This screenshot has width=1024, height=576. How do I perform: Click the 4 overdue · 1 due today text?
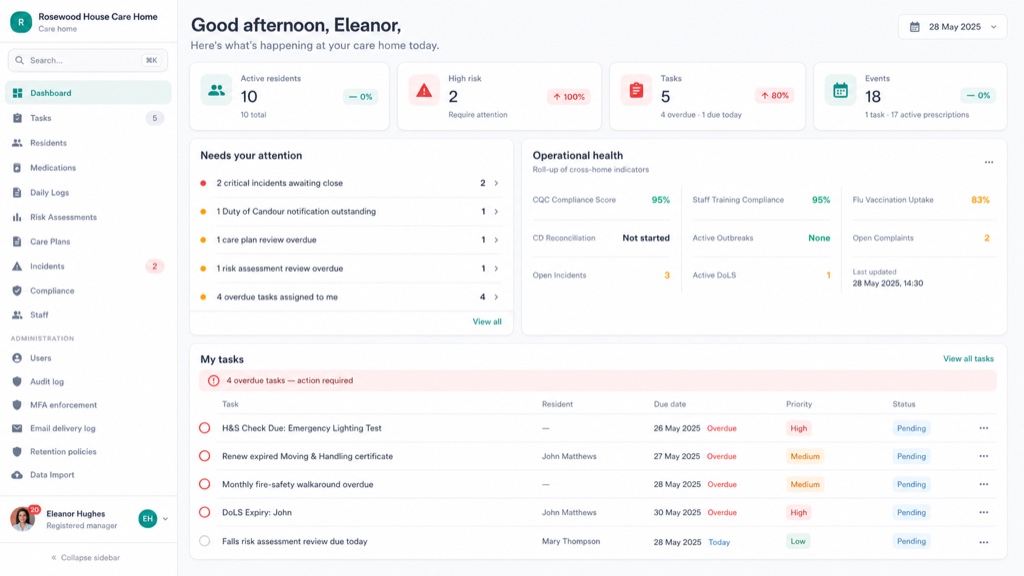pyautogui.click(x=701, y=115)
